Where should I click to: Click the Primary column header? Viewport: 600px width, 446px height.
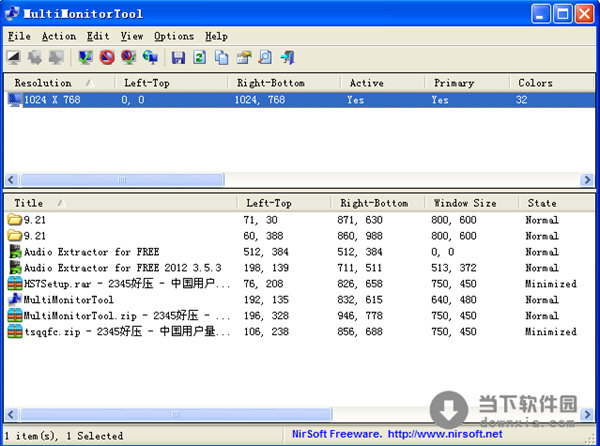(x=467, y=83)
